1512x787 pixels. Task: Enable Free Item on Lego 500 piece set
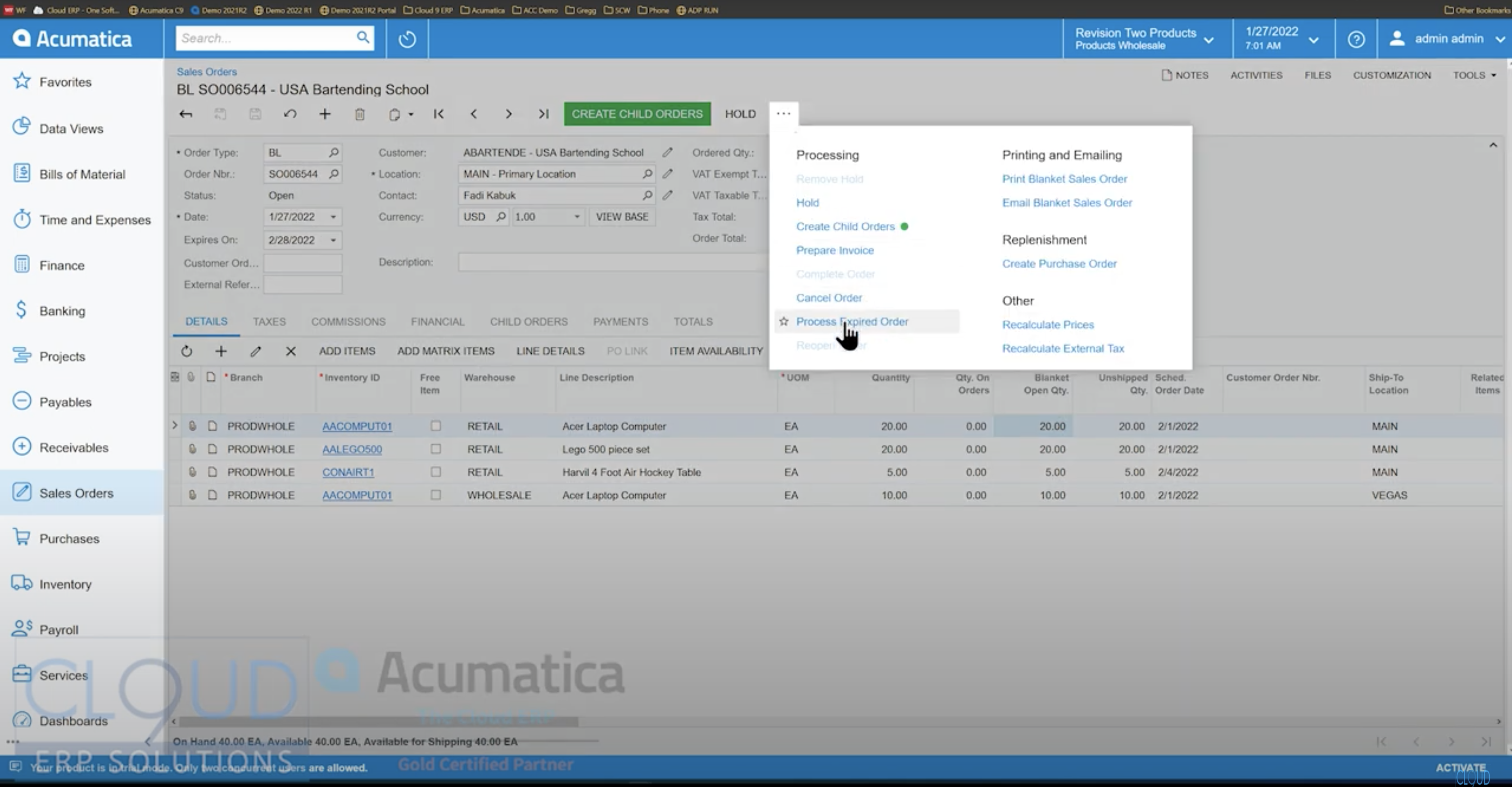(435, 449)
